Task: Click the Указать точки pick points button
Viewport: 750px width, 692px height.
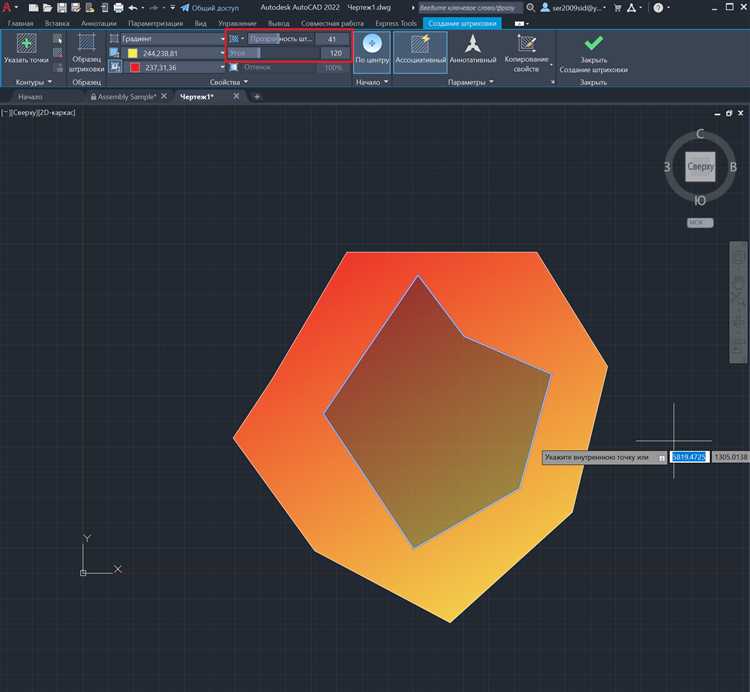Action: pos(26,49)
